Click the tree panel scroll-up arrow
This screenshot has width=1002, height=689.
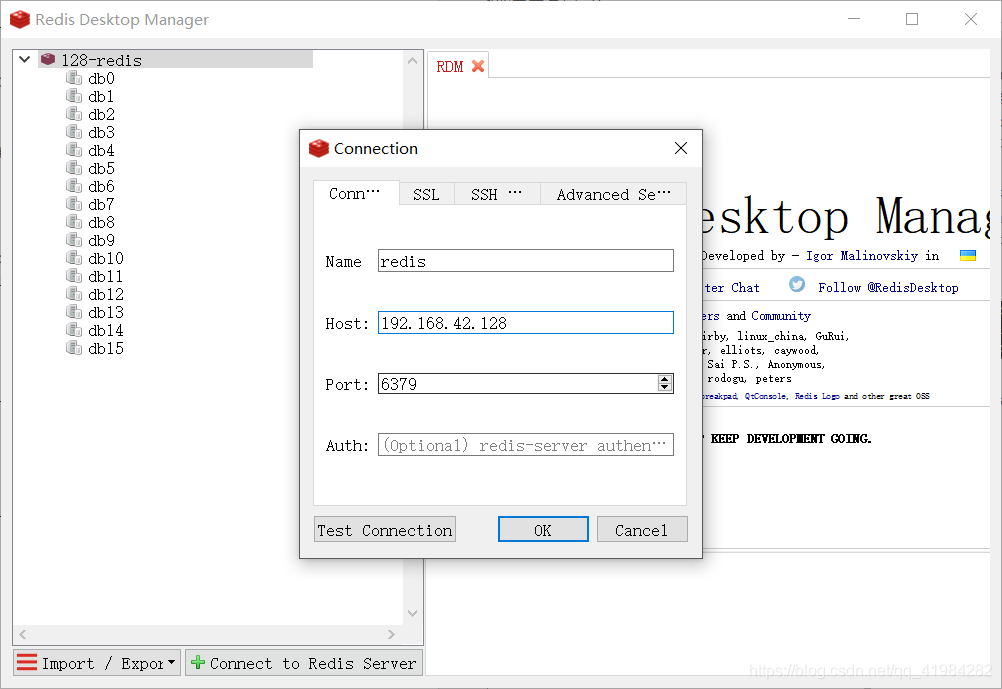(x=412, y=61)
